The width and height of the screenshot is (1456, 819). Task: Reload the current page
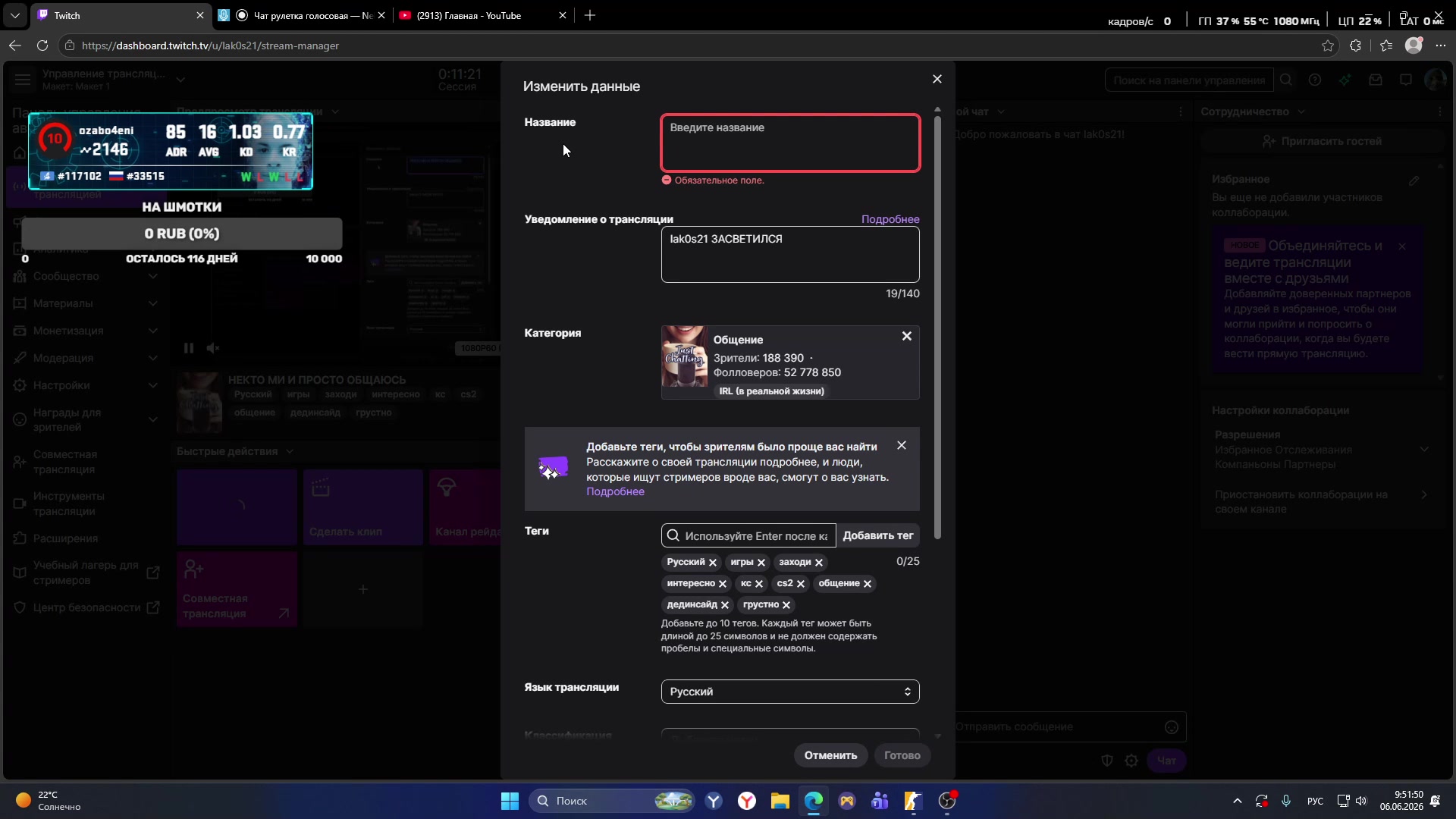point(42,45)
